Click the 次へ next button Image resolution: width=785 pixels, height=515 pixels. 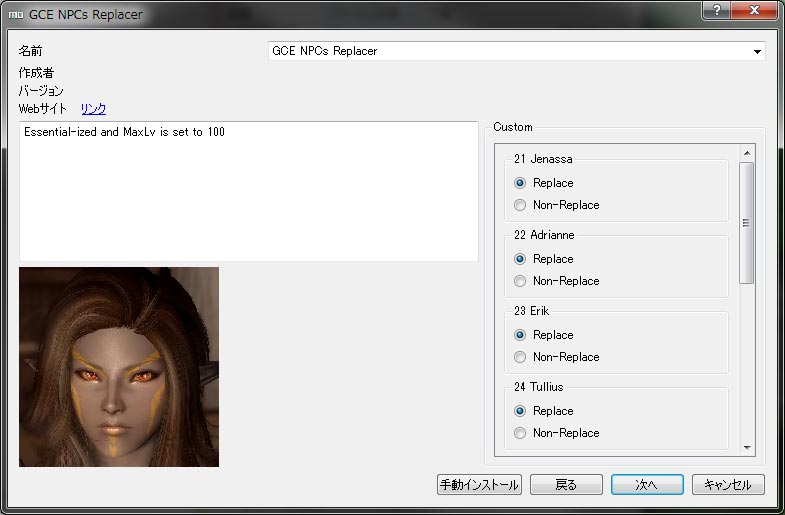[647, 484]
